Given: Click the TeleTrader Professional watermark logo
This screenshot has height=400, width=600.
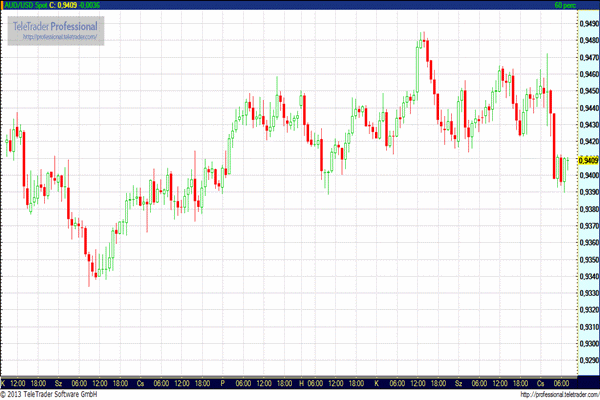Looking at the screenshot, I should click(57, 25).
